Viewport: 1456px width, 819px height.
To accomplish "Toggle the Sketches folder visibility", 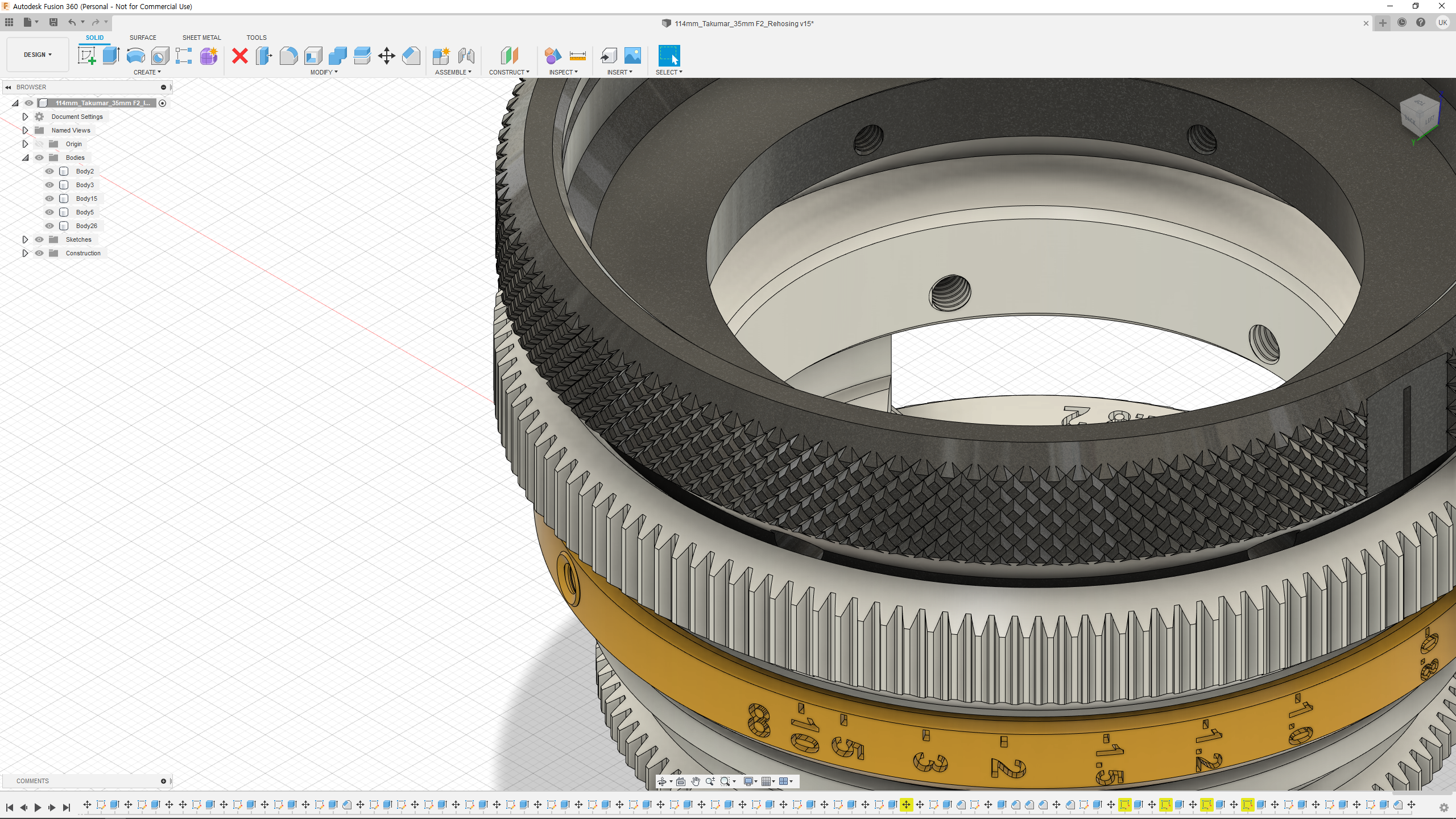I will [x=39, y=239].
